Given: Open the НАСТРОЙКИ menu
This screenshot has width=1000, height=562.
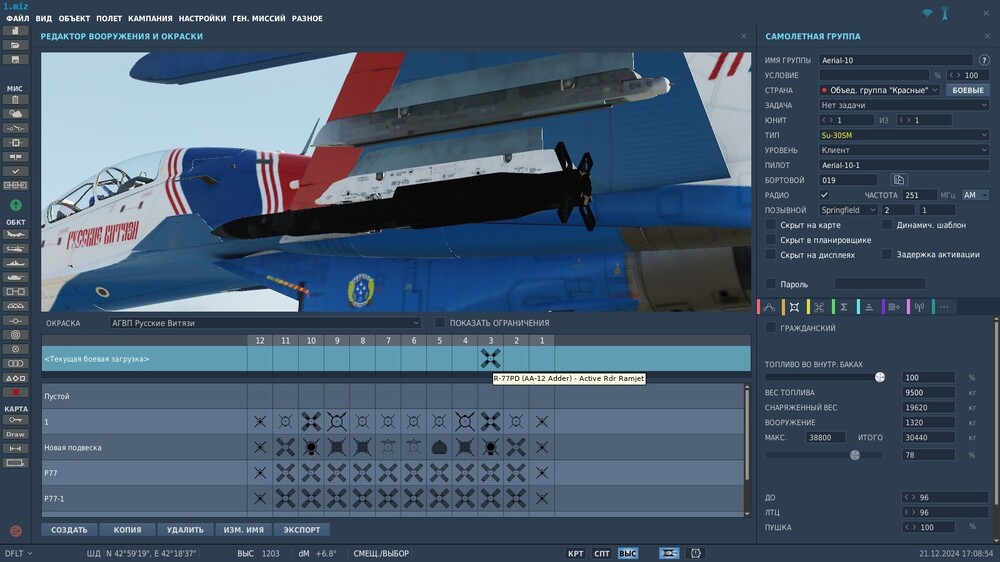Looking at the screenshot, I should click(x=202, y=18).
